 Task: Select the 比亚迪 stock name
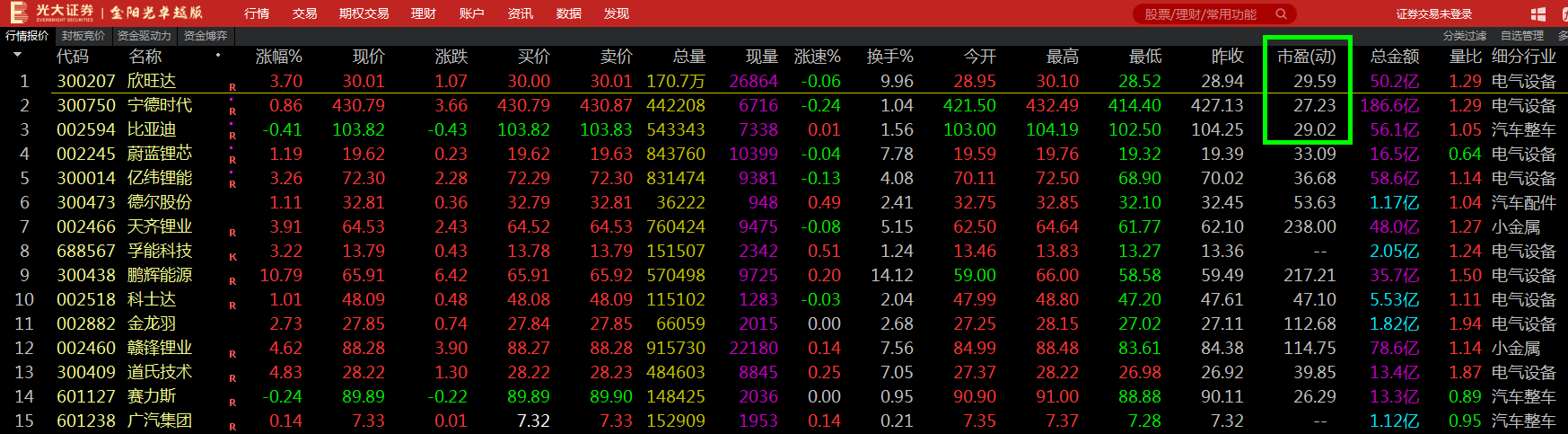coord(152,129)
